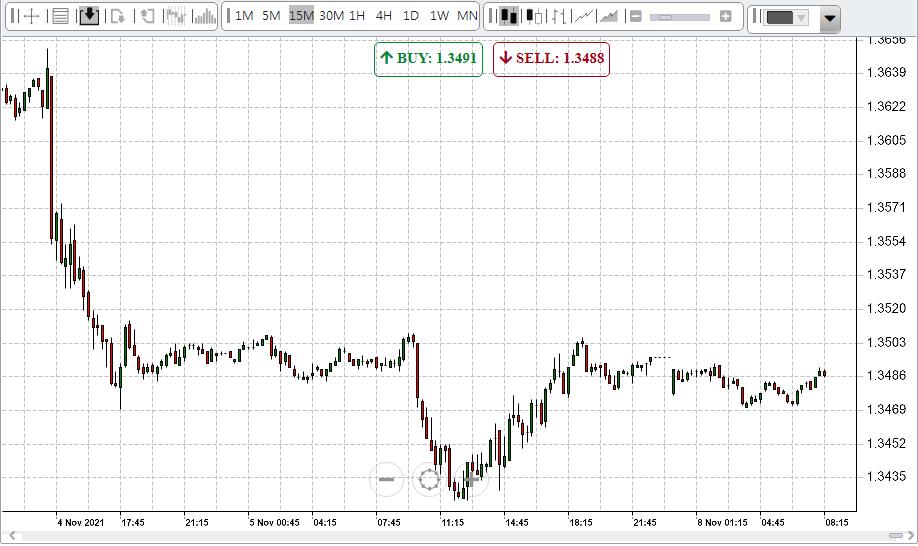
Task: Select the active 15M timeframe
Action: click(302, 16)
